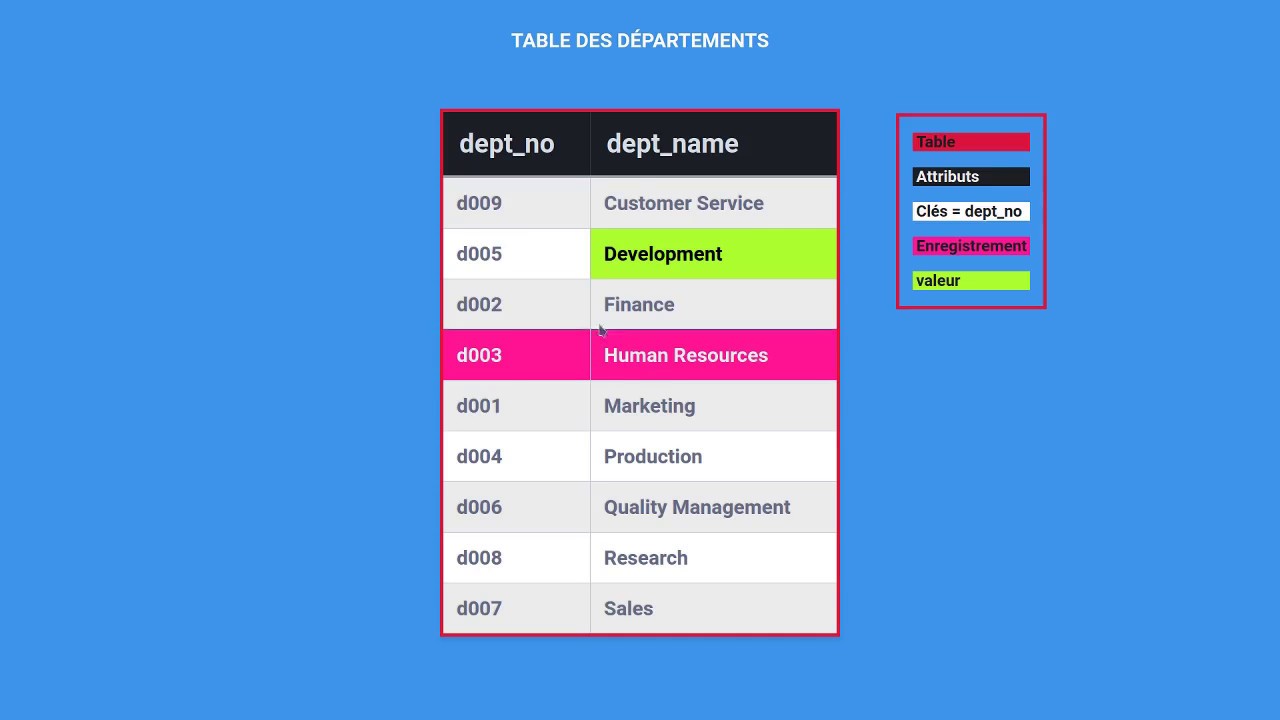Click the Marketing cell
The image size is (1280, 720).
point(713,406)
